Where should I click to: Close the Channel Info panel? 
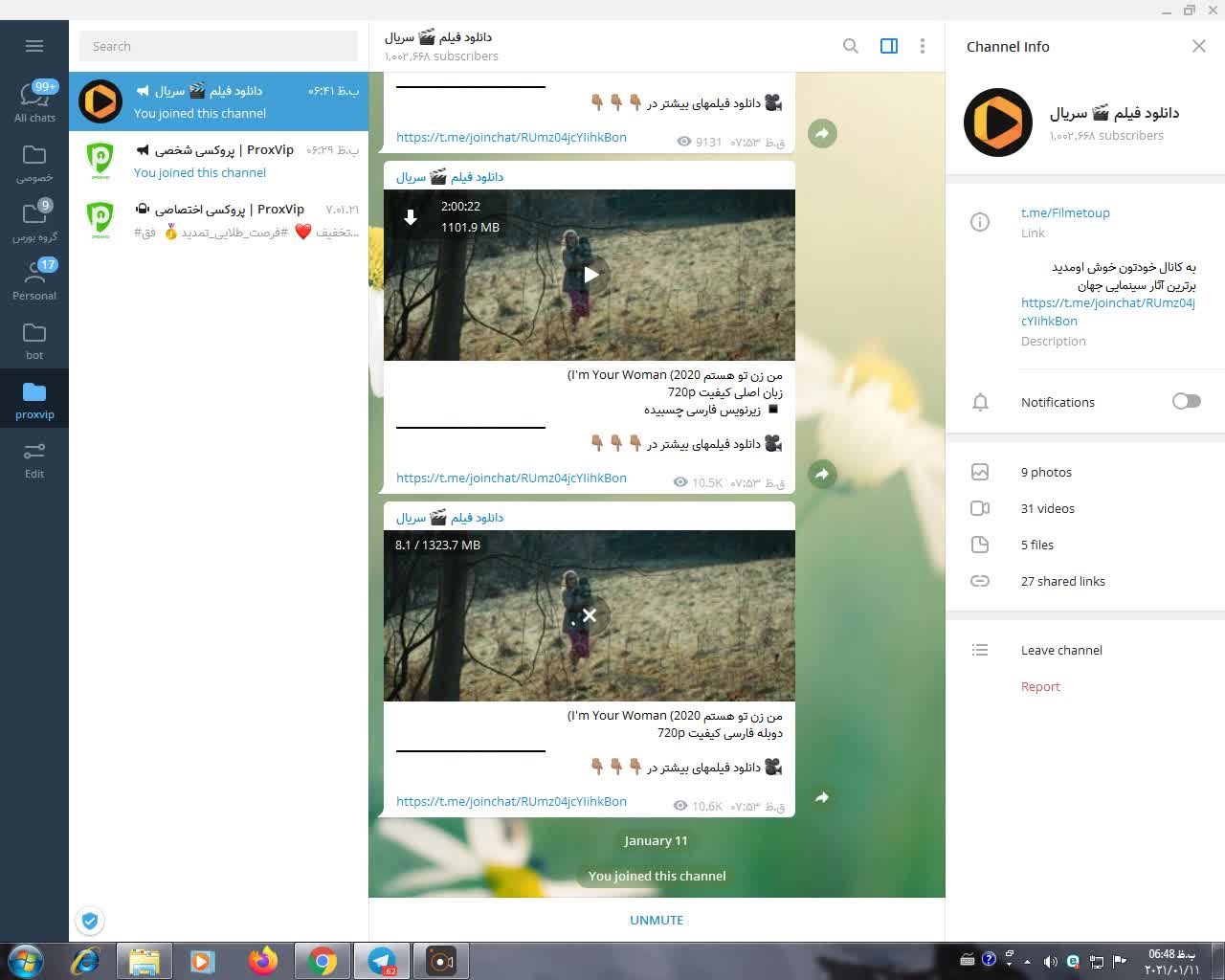(1198, 46)
